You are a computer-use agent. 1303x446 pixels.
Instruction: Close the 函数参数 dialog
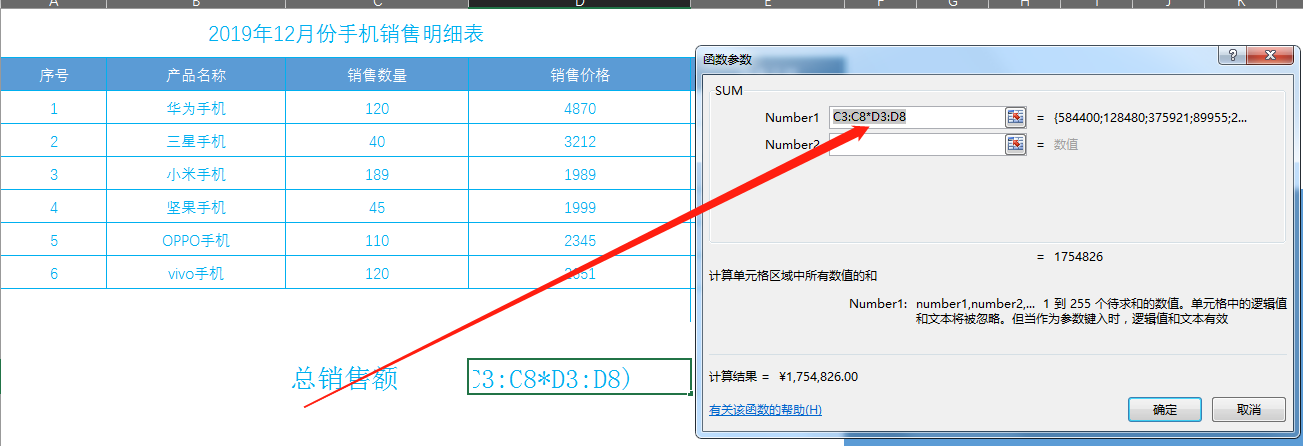(1269, 56)
